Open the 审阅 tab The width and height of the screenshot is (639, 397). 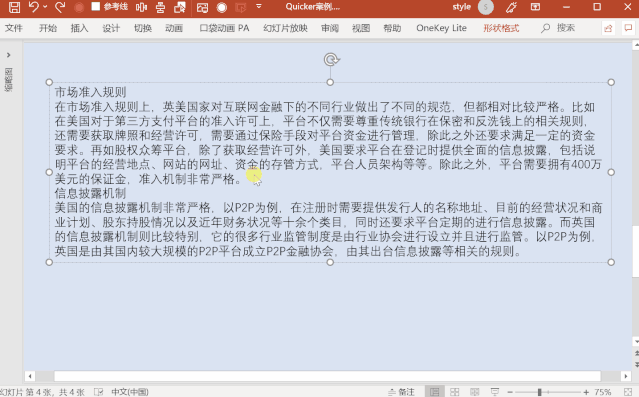330,28
